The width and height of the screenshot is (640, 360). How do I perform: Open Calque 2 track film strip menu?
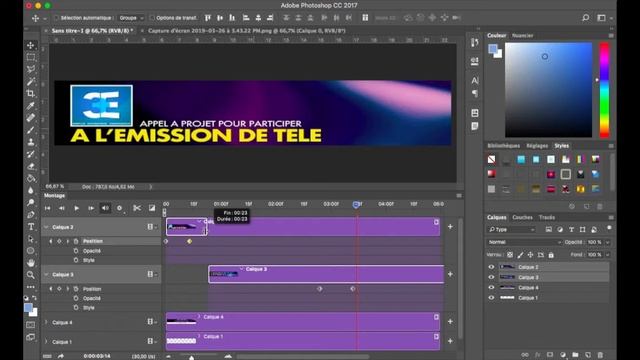151,227
